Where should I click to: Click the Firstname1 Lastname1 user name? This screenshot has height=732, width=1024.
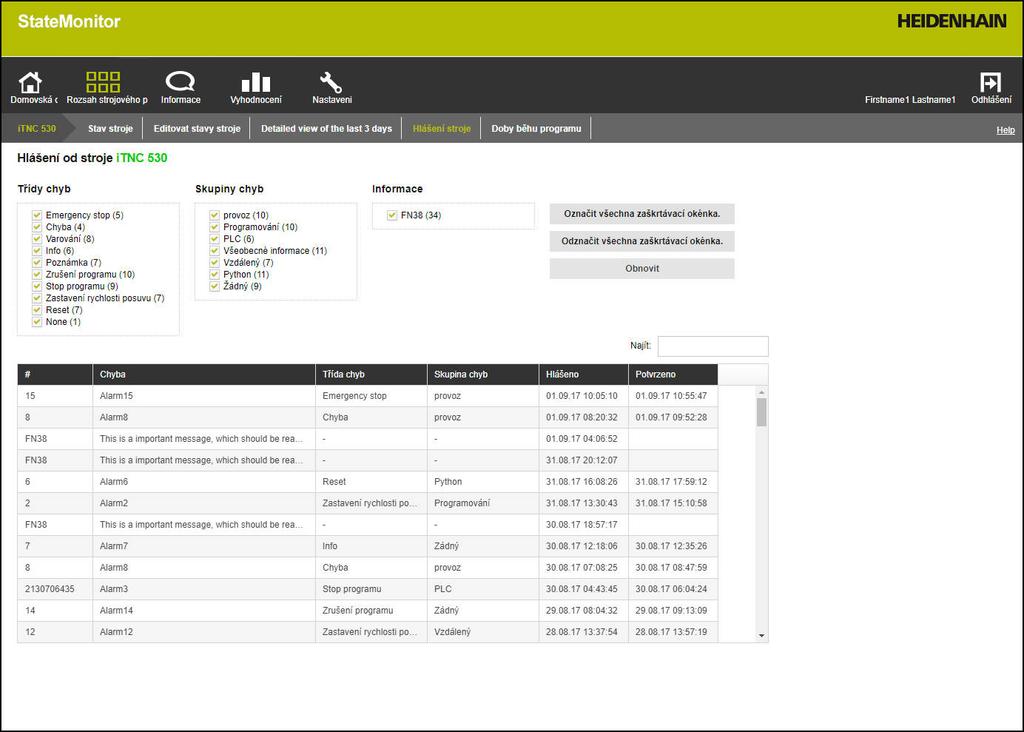pos(910,100)
